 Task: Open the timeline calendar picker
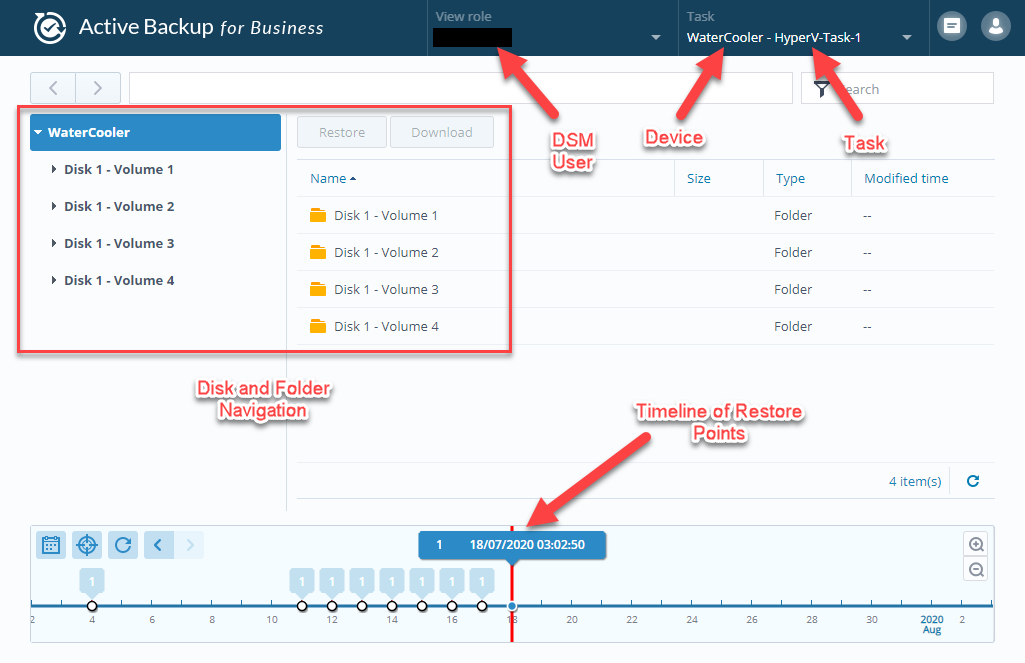(x=51, y=545)
